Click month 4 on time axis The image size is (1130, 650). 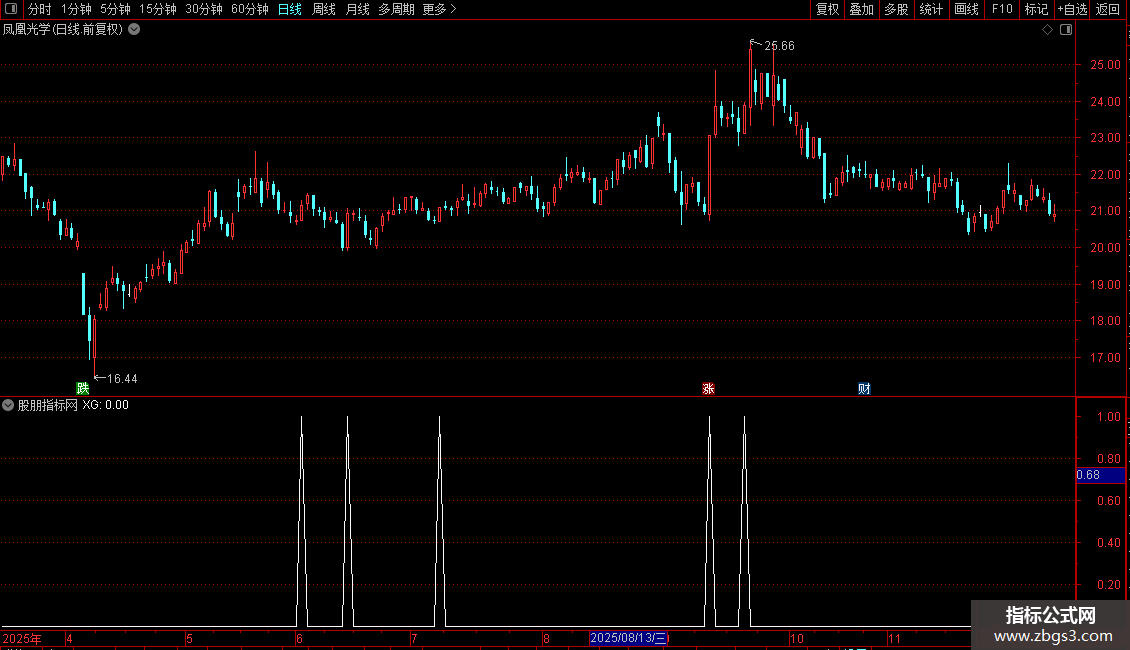(x=68, y=638)
